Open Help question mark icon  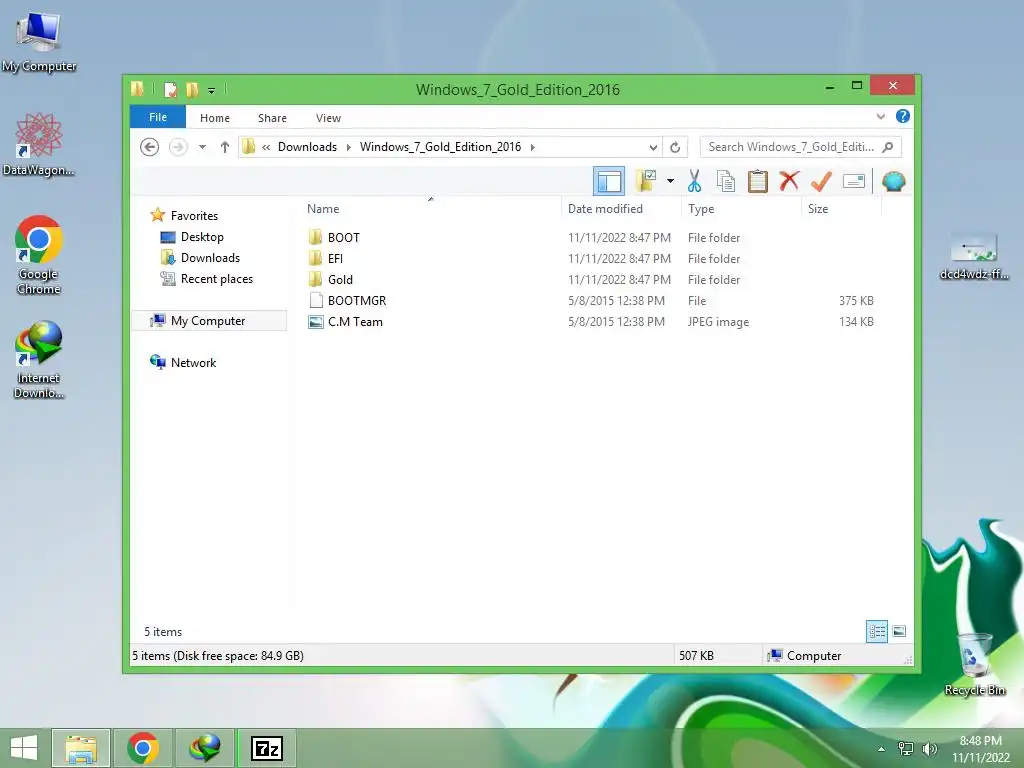pos(903,116)
